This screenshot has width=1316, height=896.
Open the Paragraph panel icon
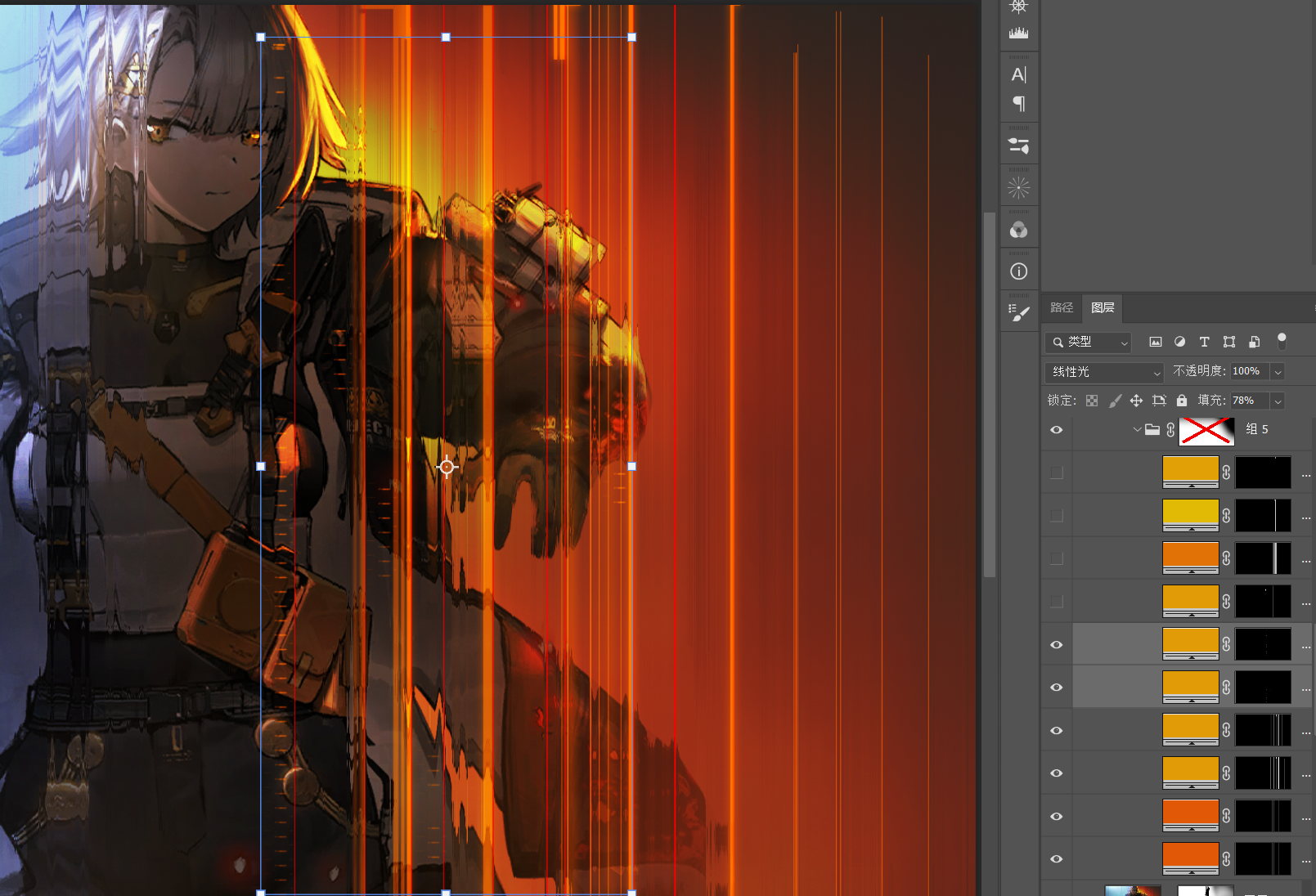click(1018, 104)
